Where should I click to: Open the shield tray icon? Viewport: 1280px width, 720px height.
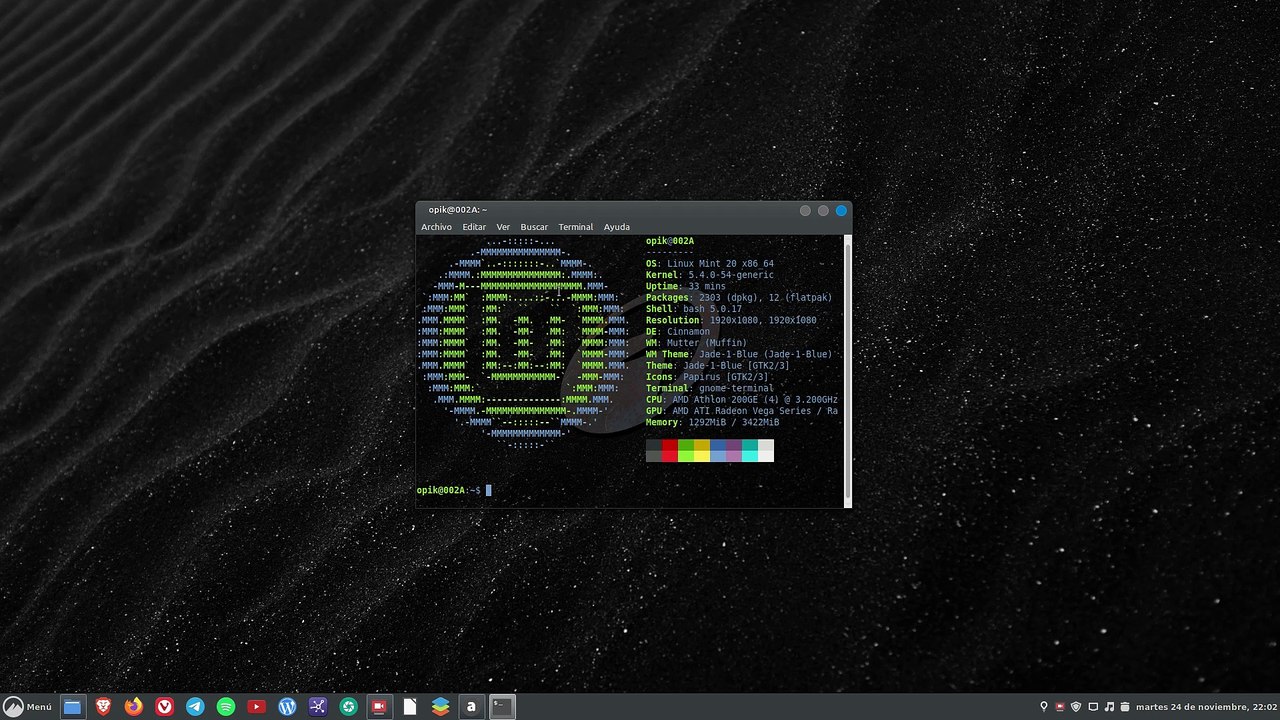[x=1076, y=707]
